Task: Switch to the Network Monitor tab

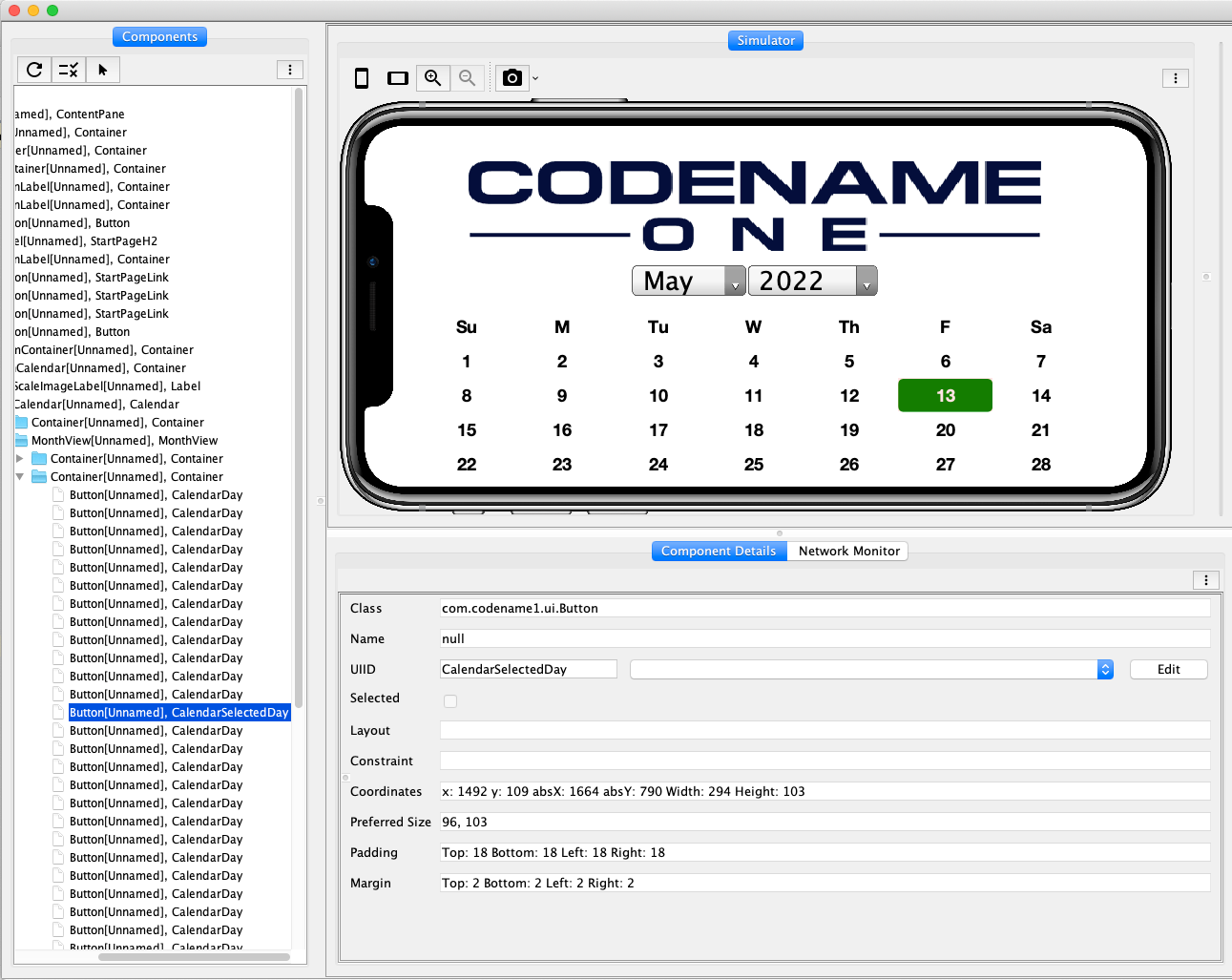Action: 848,552
